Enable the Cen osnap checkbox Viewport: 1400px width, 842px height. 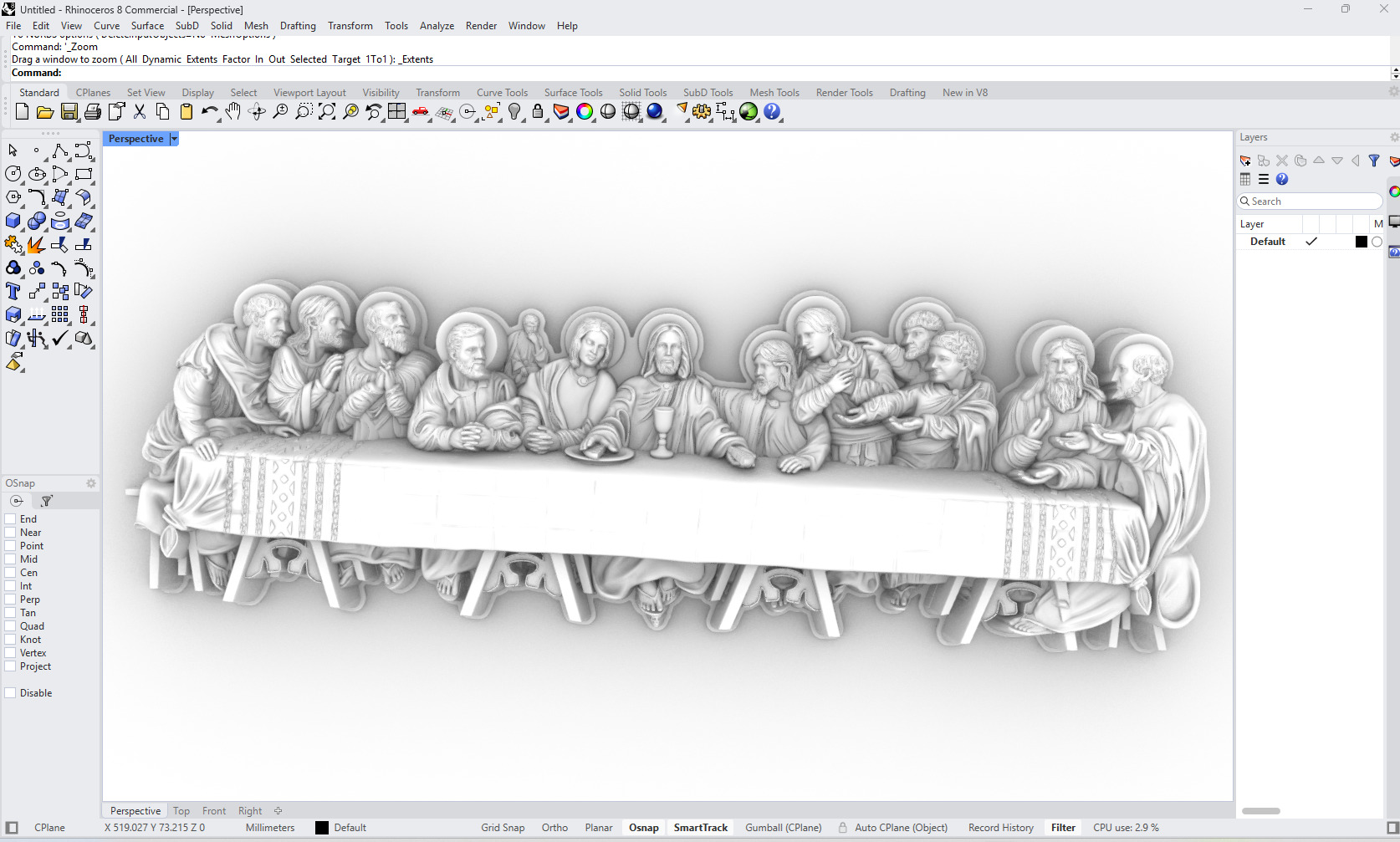coord(10,573)
